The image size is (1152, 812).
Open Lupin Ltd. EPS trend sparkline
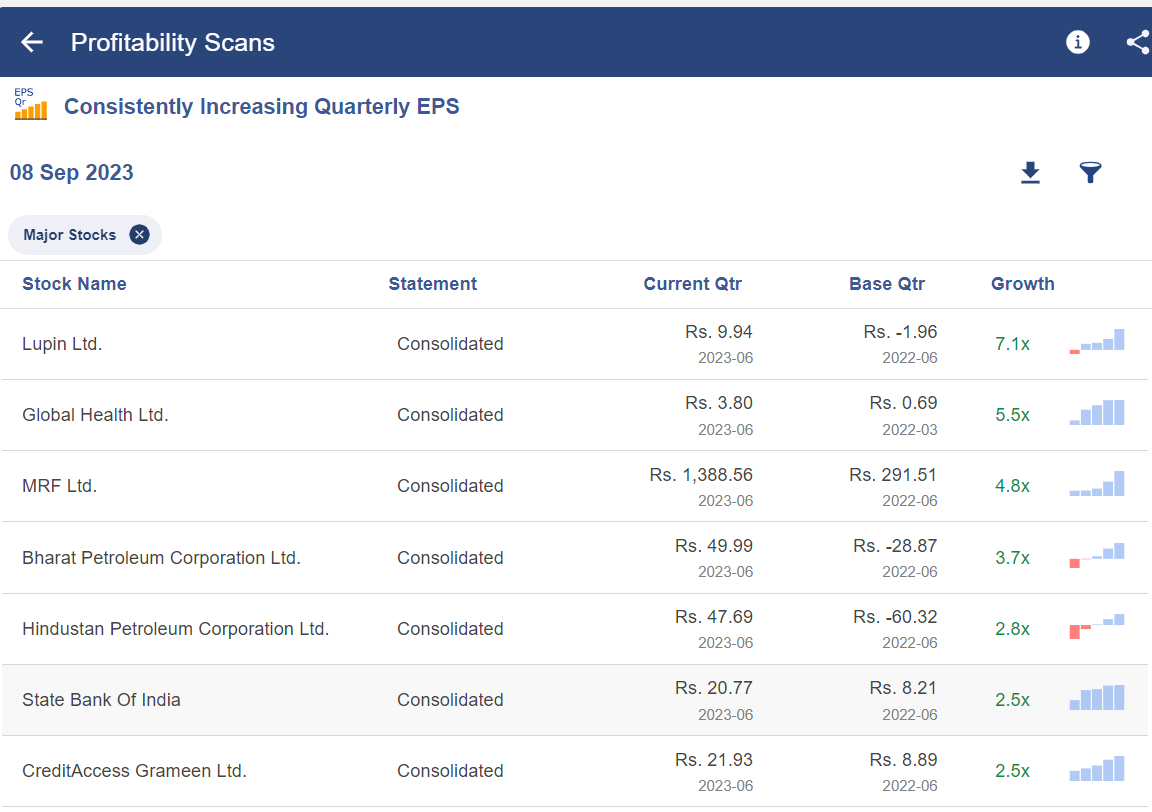tap(1097, 342)
